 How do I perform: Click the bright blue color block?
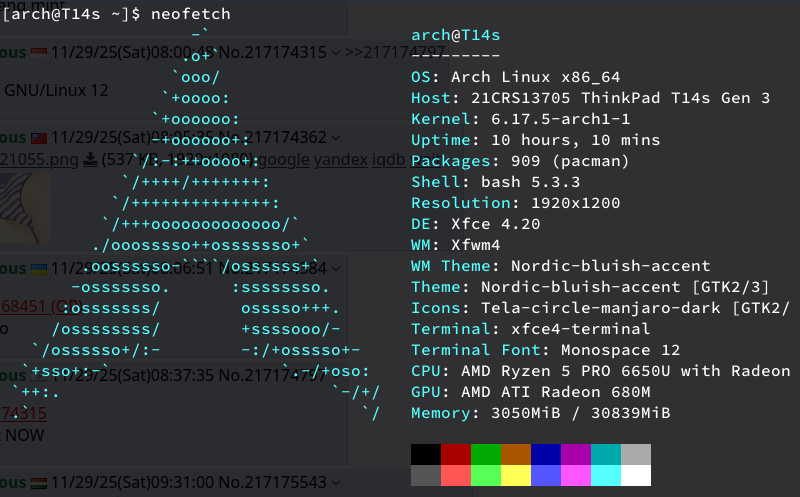546,475
